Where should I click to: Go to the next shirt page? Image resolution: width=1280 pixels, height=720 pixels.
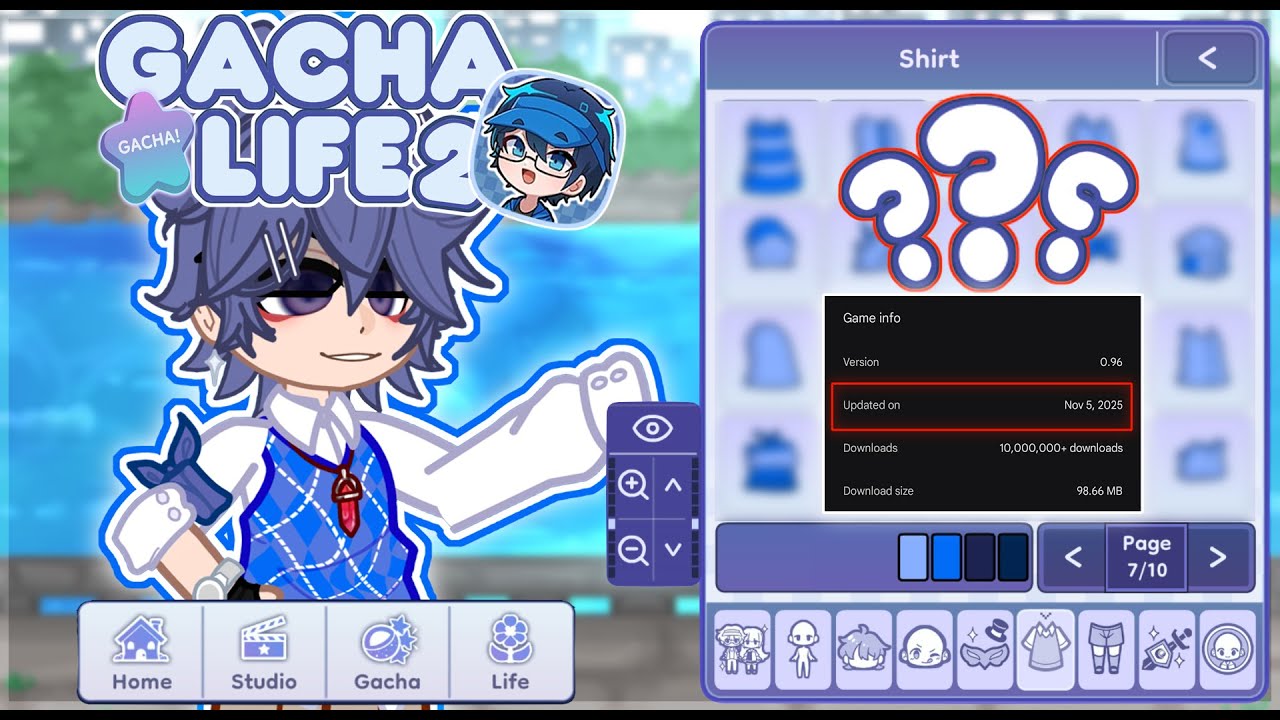(x=1217, y=557)
